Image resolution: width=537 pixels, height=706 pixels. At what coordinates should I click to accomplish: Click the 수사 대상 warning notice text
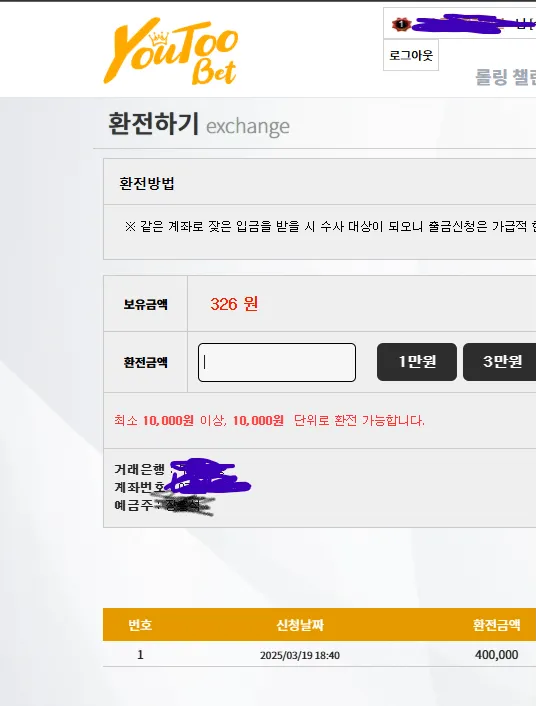[x=330, y=226]
